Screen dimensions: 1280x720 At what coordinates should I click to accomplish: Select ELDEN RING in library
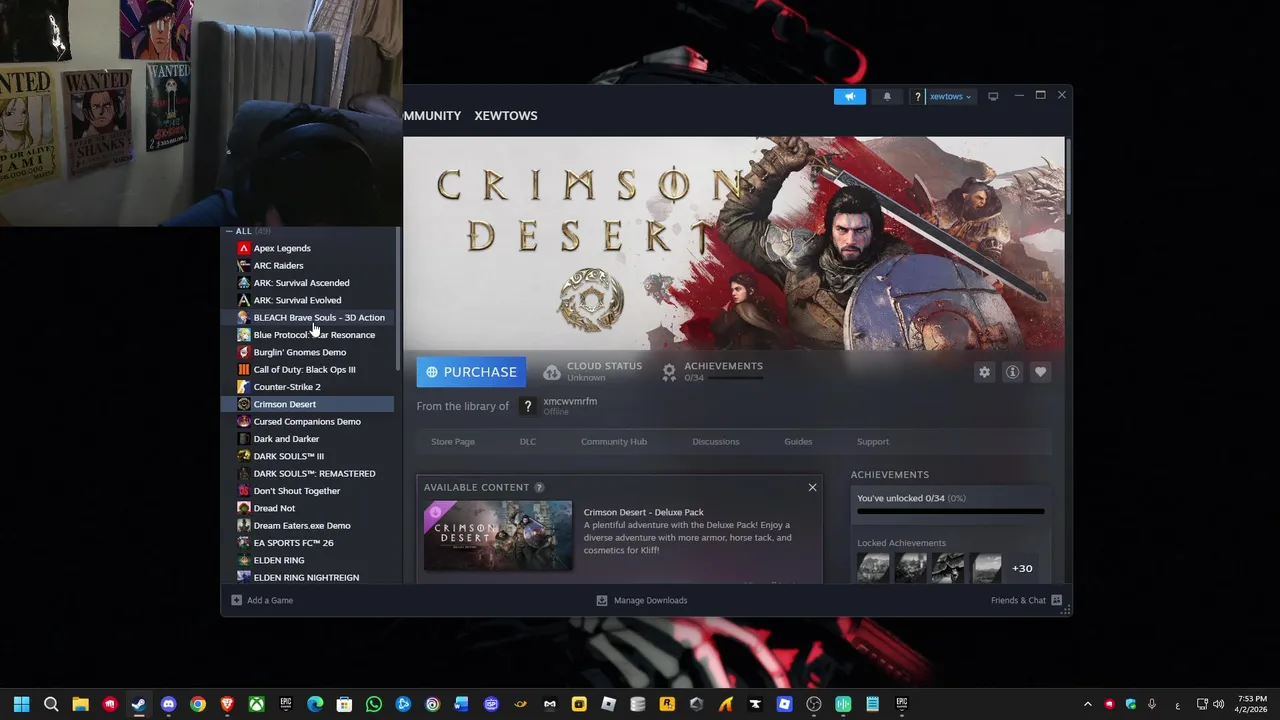coord(308,560)
